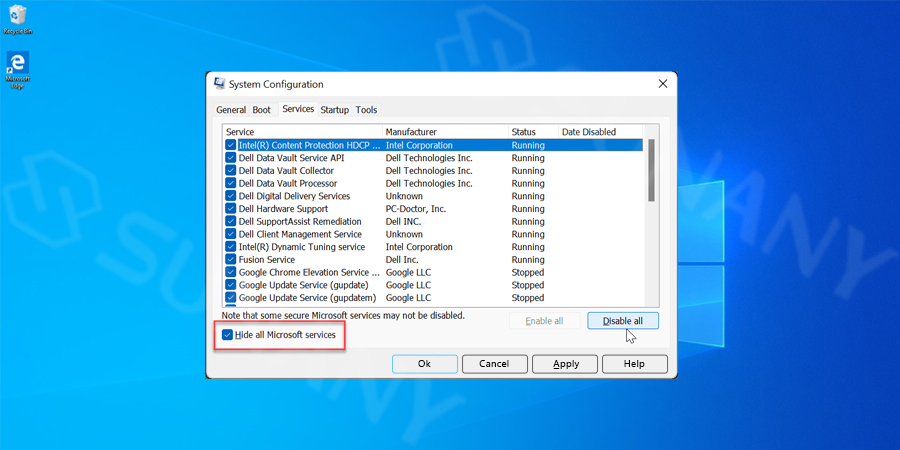Click Stopped status of Google Chrome Elevation Service
This screenshot has width=900, height=450.
point(527,272)
